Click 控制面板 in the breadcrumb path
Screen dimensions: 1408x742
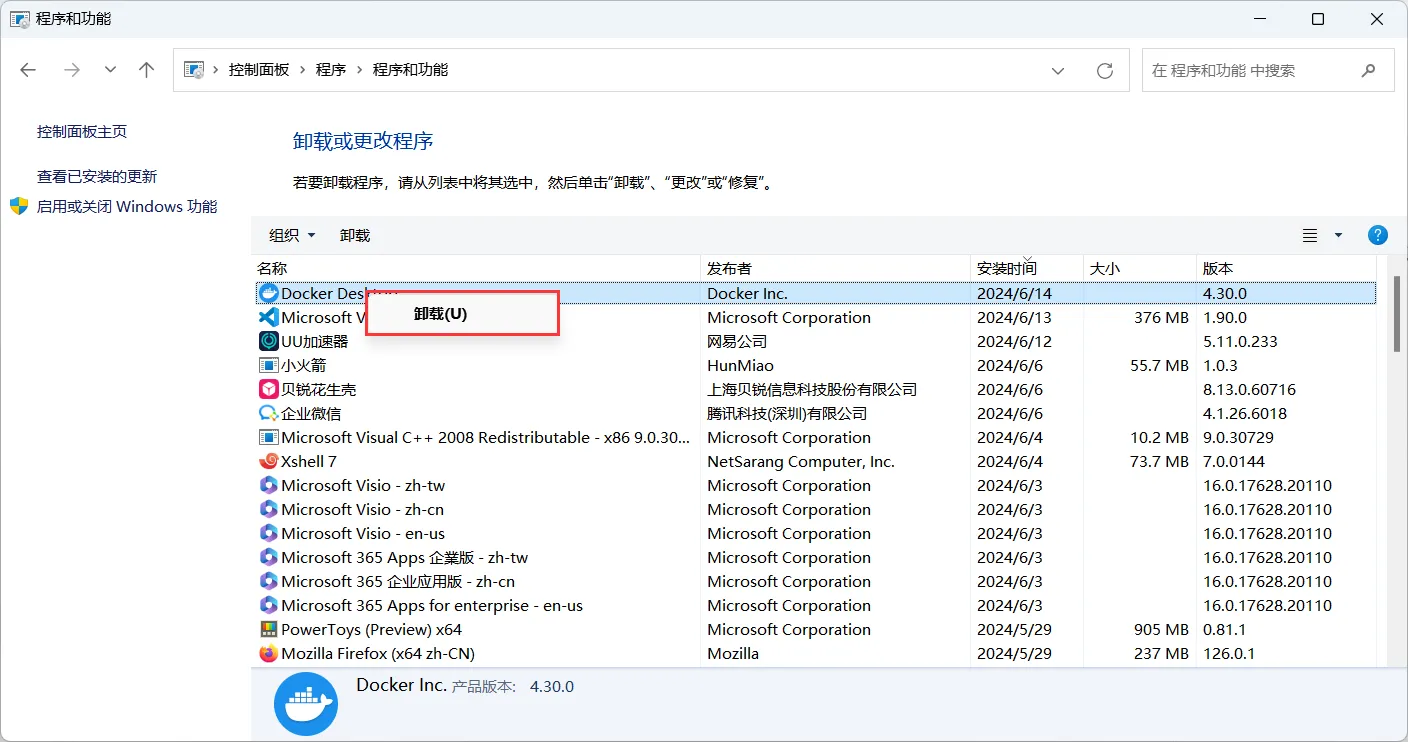pos(259,70)
